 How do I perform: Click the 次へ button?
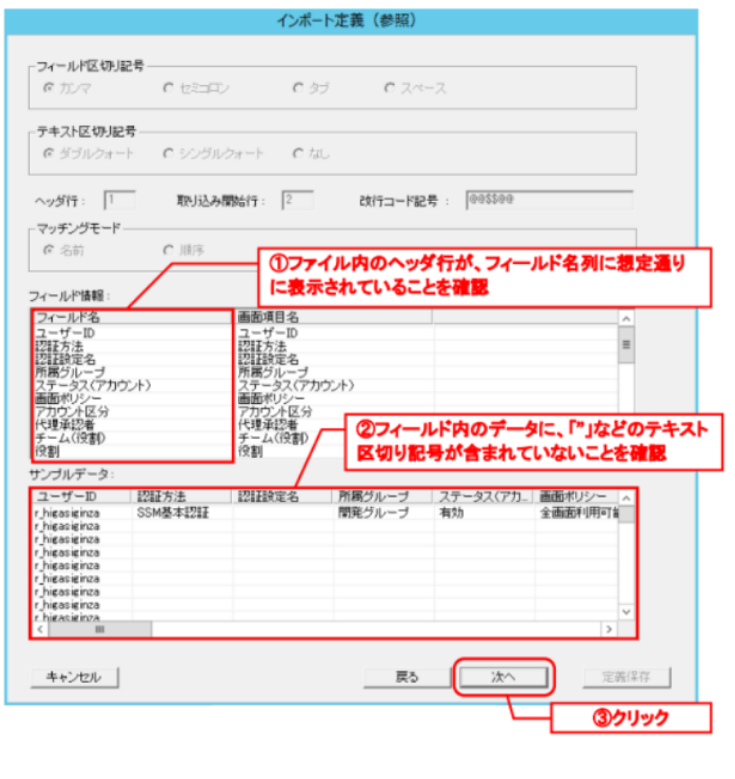(503, 677)
